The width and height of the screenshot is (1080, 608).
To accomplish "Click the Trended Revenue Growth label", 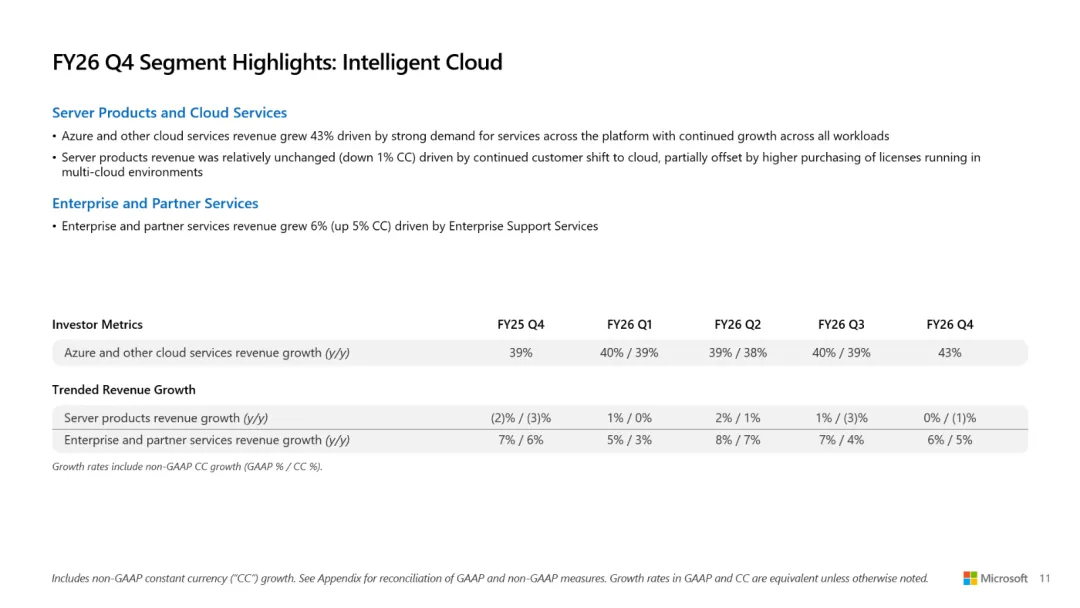I will (124, 390).
